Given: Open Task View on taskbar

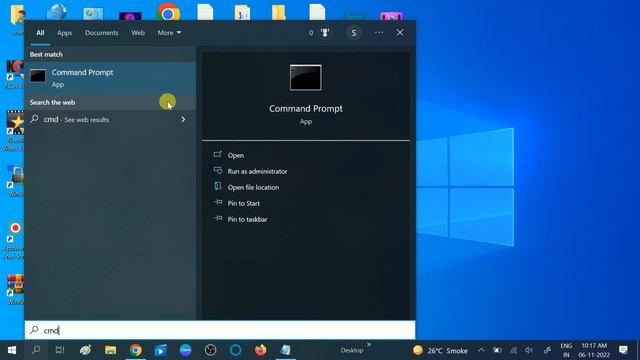Looking at the screenshot, I should [60, 350].
